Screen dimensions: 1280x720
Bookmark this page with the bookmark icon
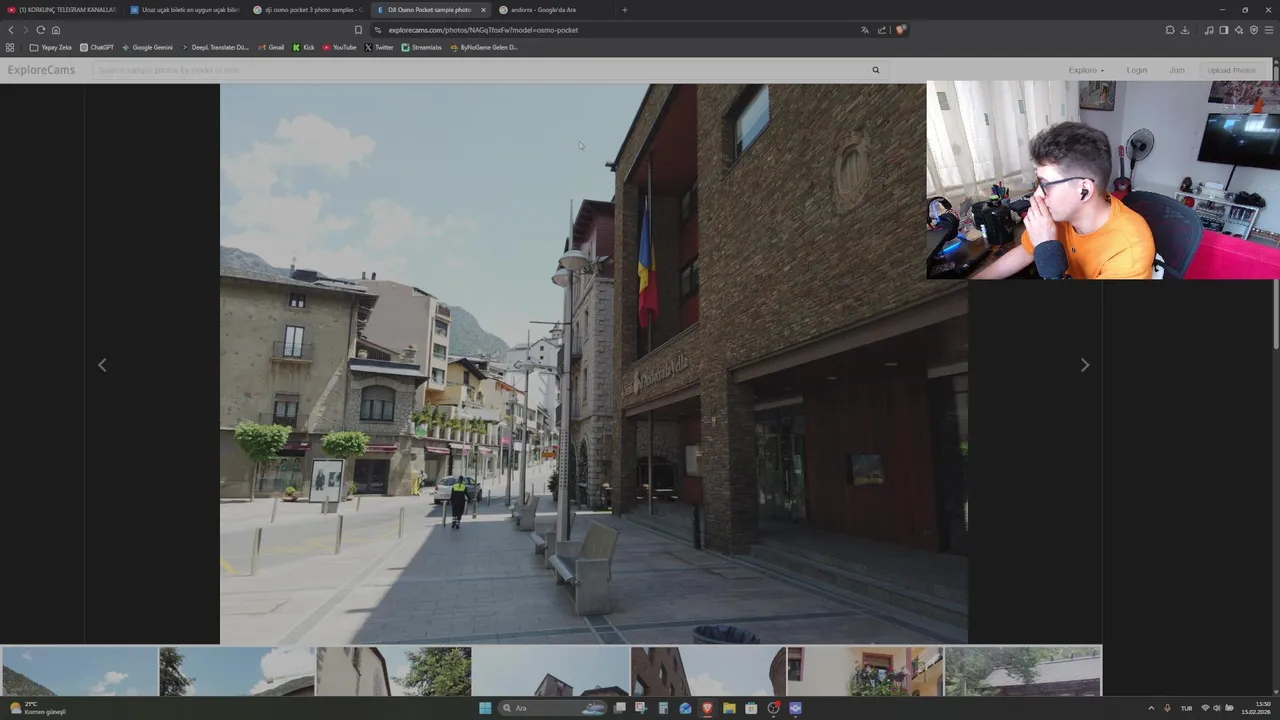click(x=358, y=30)
